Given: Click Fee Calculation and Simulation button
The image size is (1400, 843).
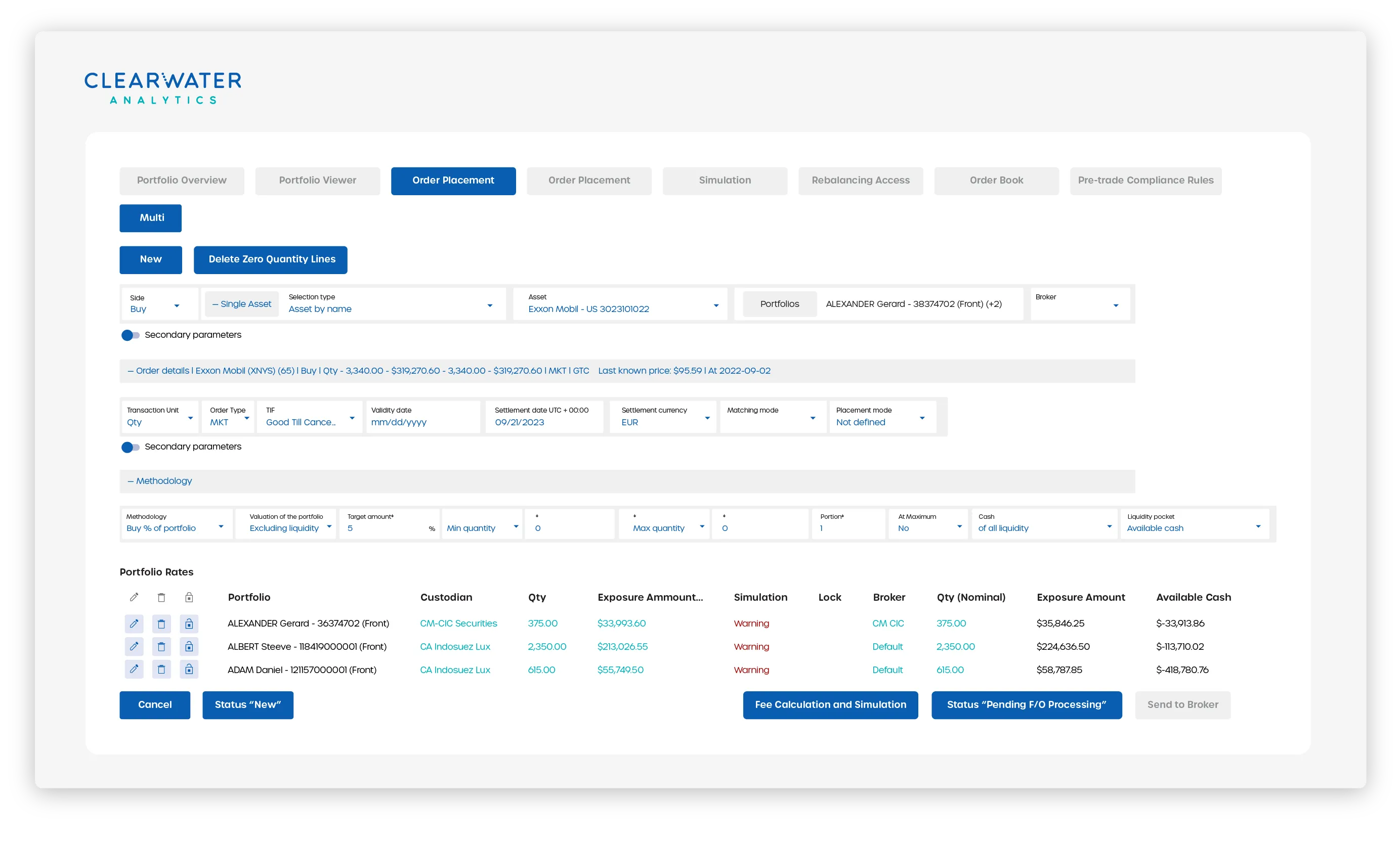Looking at the screenshot, I should pyautogui.click(x=830, y=705).
